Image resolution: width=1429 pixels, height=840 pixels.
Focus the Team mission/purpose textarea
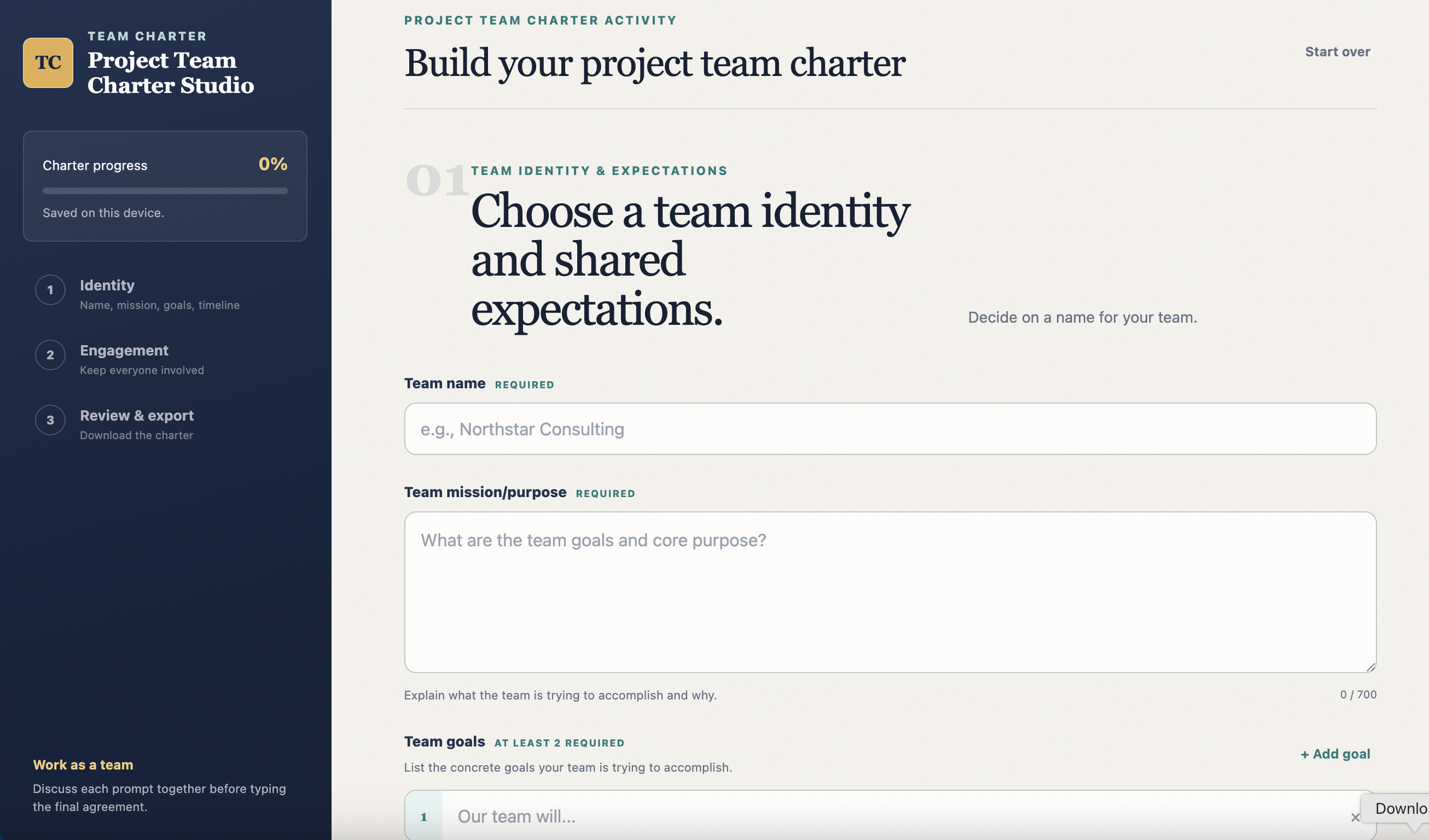(x=890, y=592)
